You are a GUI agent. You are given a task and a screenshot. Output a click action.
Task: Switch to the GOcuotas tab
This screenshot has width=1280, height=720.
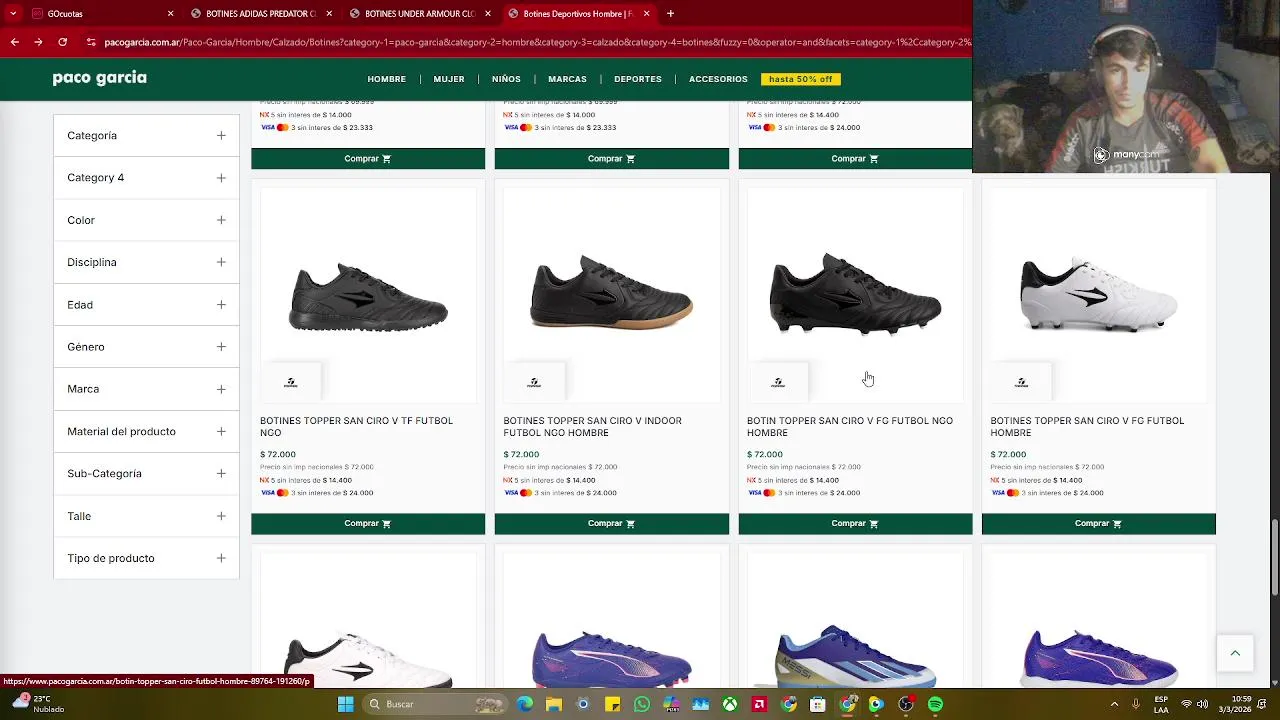(x=100, y=14)
